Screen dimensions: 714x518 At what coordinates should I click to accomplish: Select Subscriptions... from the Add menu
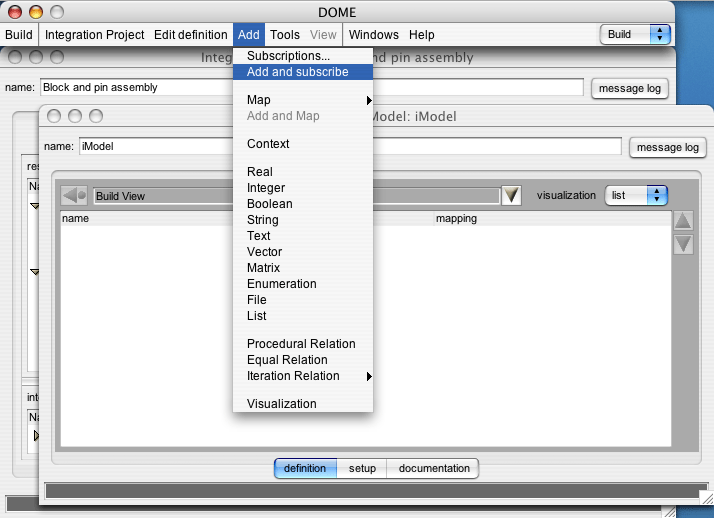(303, 56)
